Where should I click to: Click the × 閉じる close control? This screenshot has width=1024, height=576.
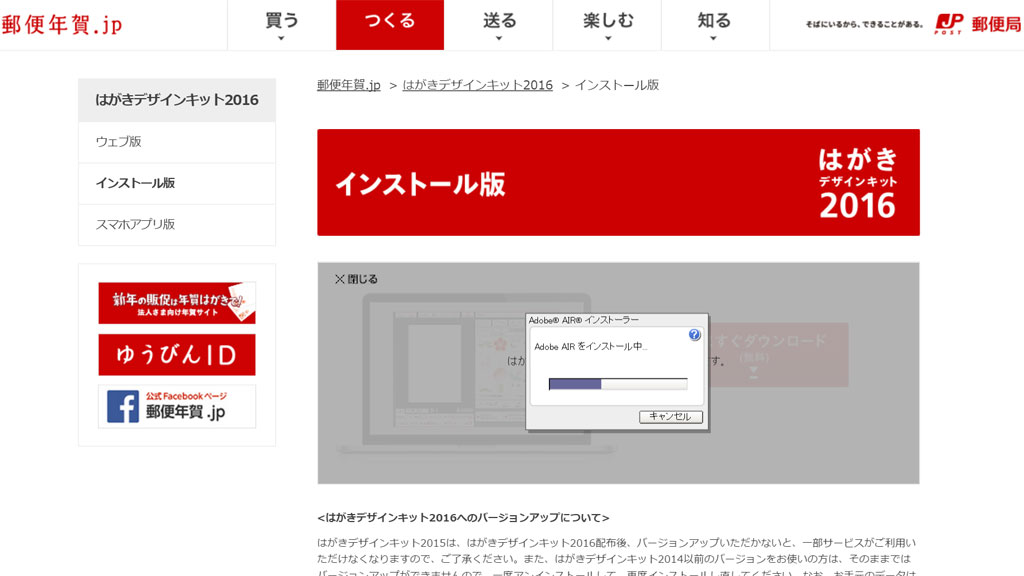pos(356,279)
